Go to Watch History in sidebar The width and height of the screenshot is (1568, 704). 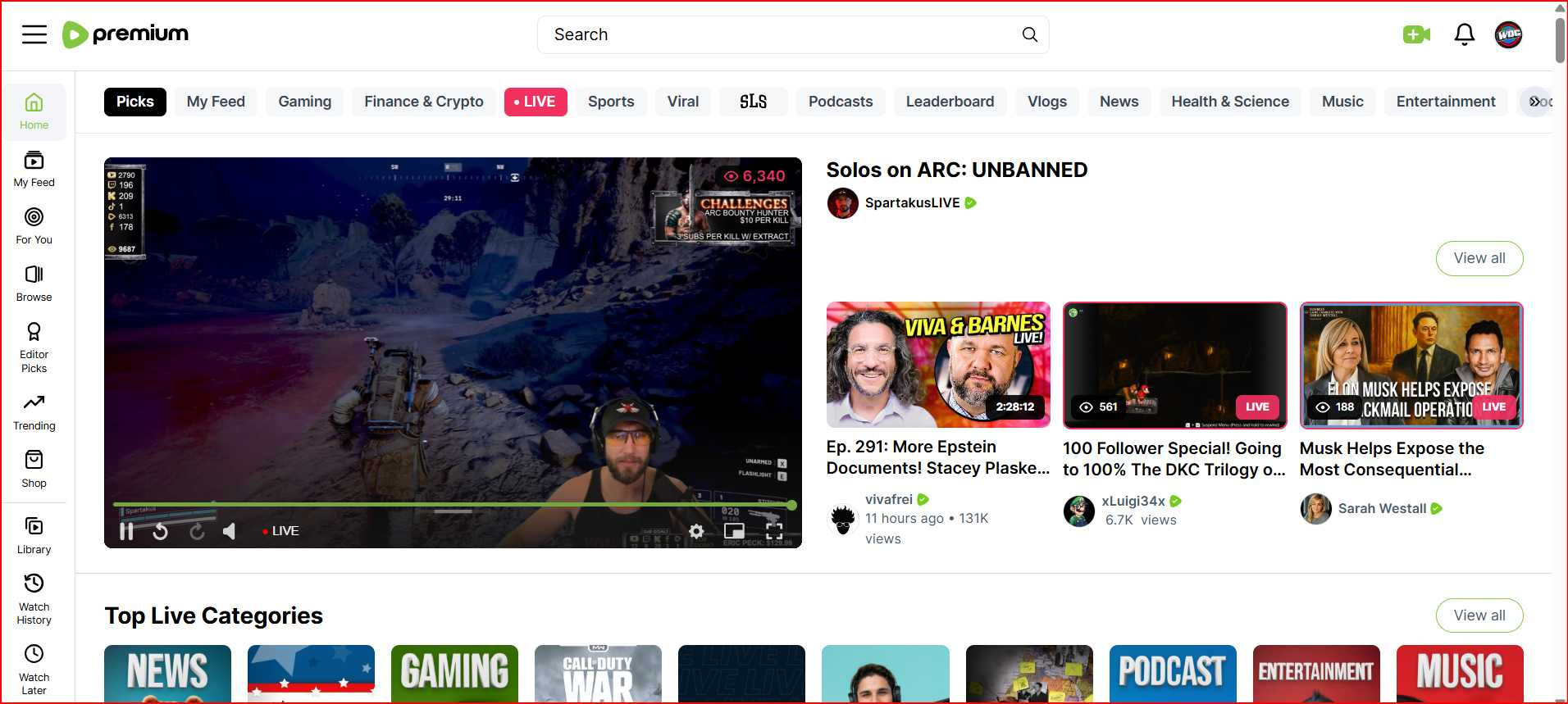click(34, 598)
